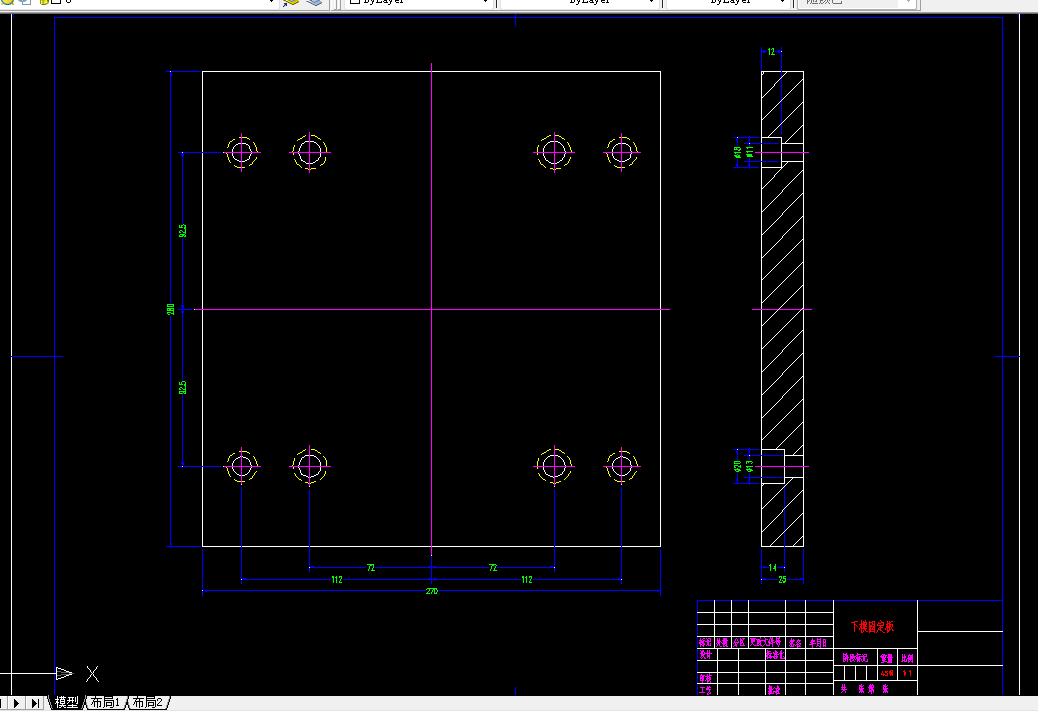Screen dimensions: 1038x712
Task: Select the 更改文件号 title block text
Action: [766, 642]
